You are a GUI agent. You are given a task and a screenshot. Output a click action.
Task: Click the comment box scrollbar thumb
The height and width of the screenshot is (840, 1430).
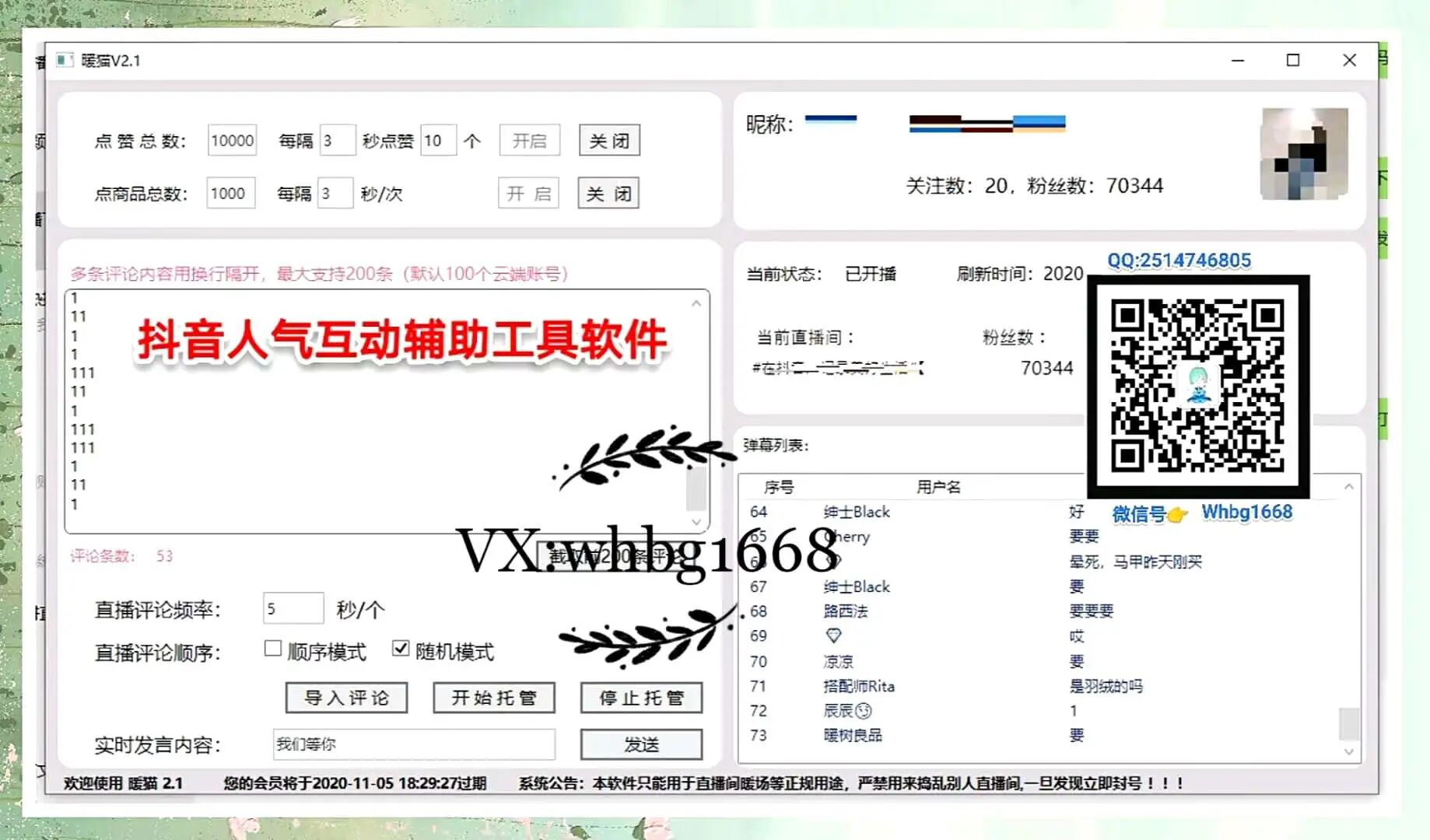[x=696, y=488]
